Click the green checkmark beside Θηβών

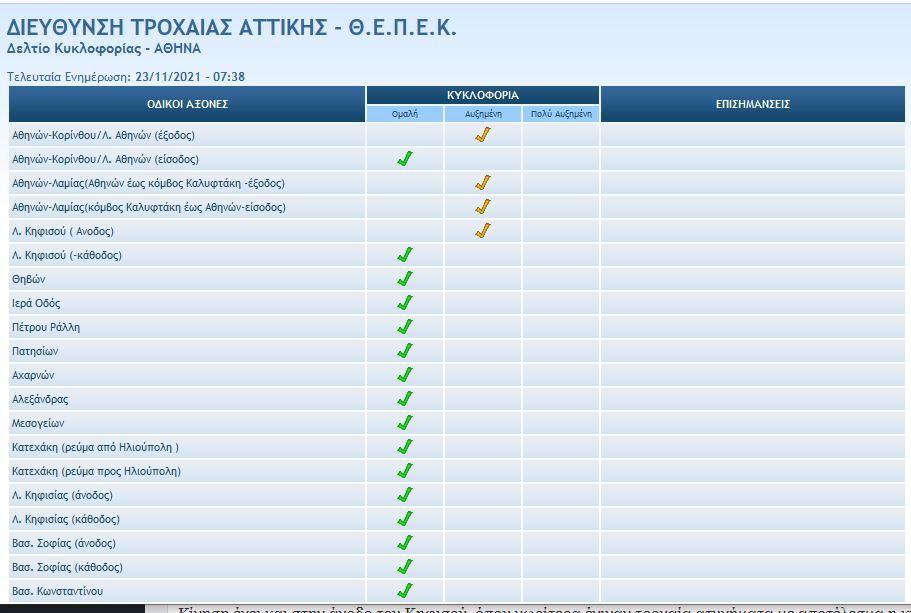405,279
